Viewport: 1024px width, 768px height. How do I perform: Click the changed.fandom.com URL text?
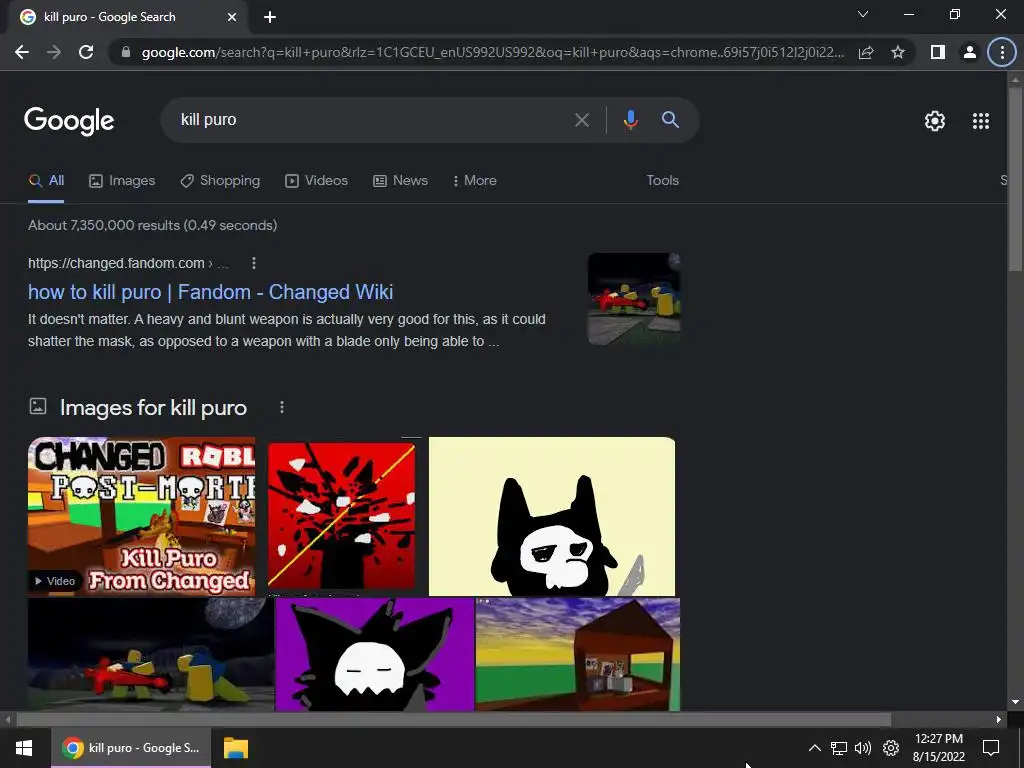point(116,263)
